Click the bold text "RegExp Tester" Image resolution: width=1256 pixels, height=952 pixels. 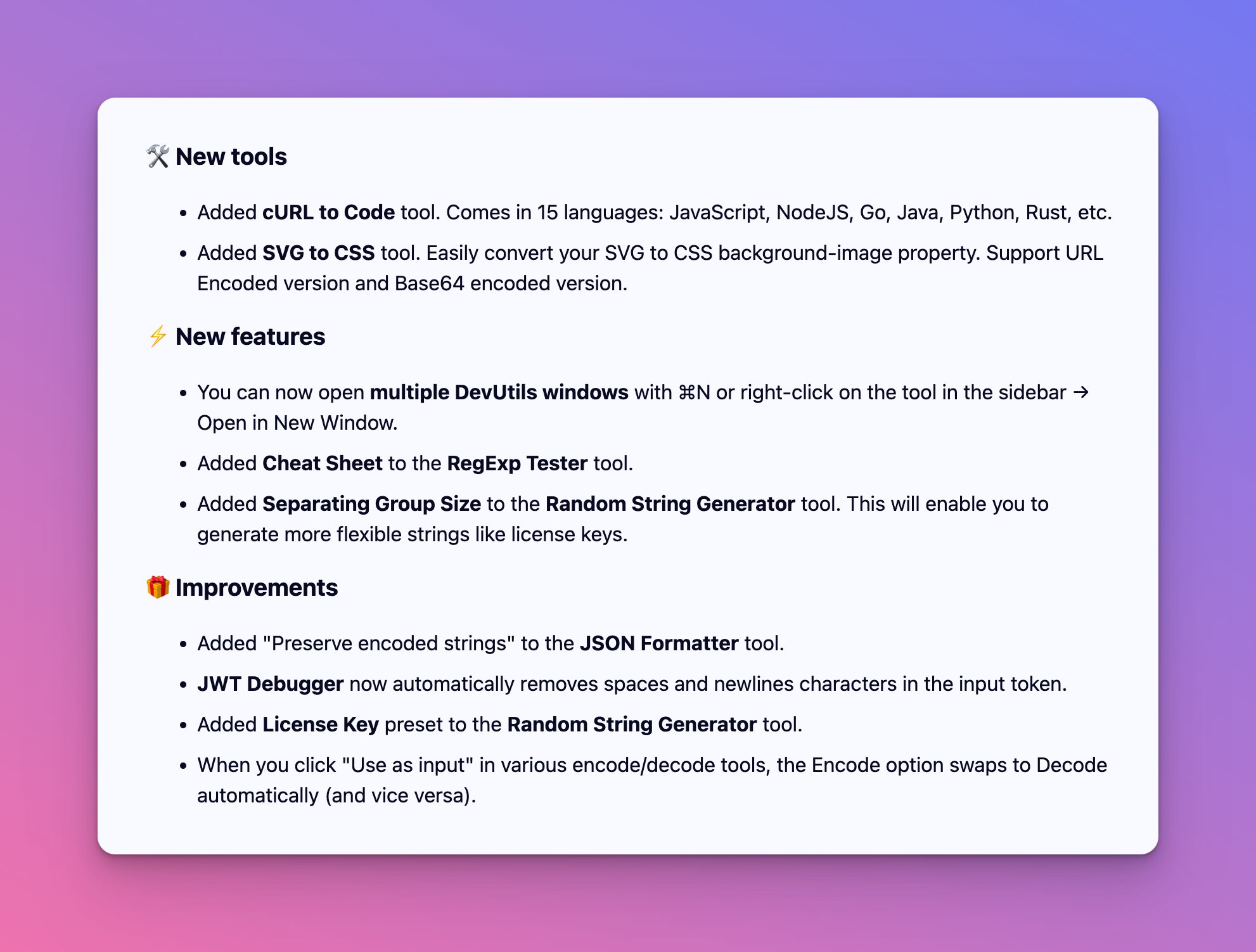[517, 463]
